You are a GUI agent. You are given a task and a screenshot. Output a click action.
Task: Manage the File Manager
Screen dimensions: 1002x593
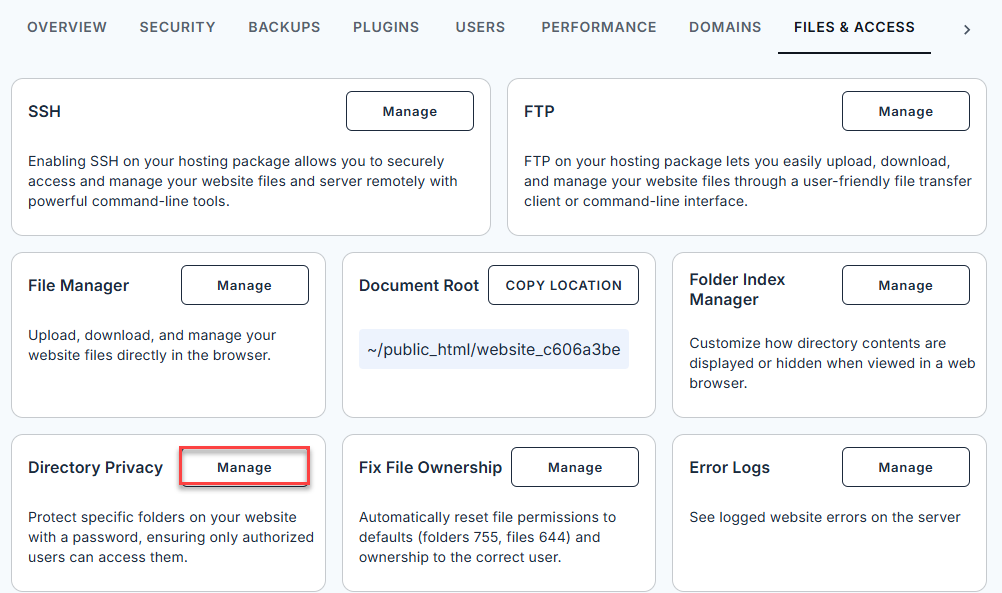click(x=244, y=285)
